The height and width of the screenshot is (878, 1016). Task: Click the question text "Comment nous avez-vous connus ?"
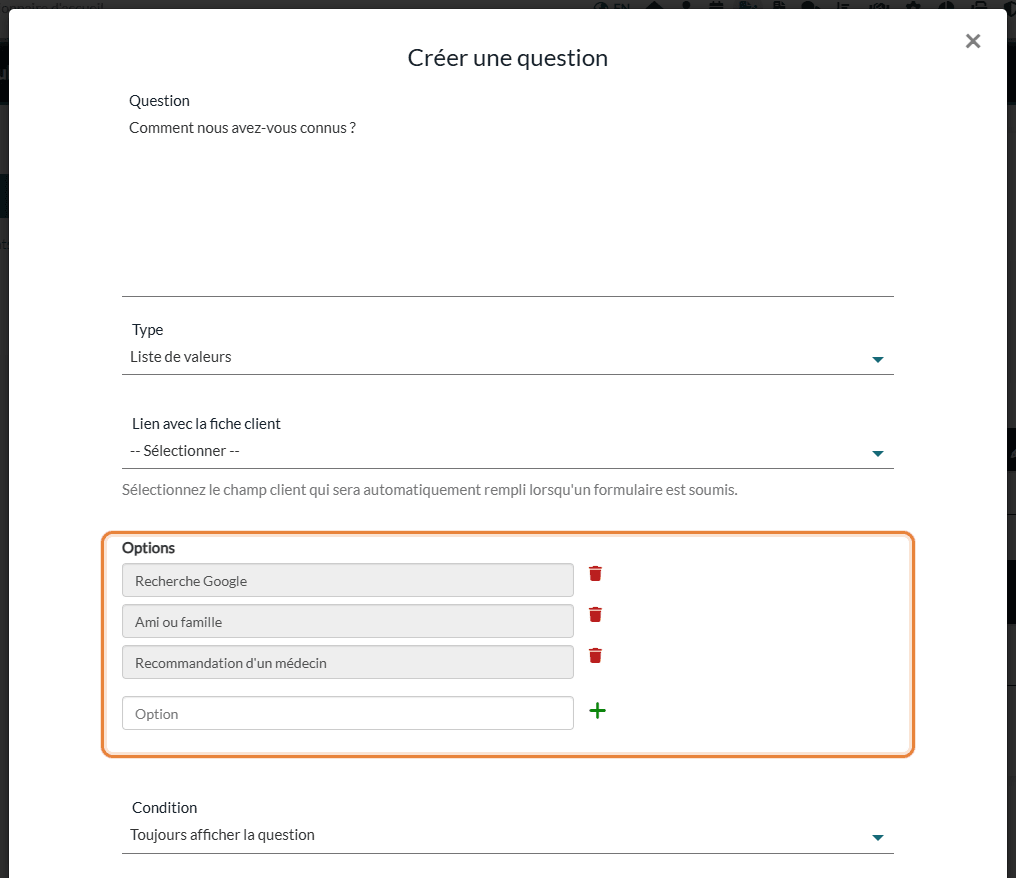242,128
